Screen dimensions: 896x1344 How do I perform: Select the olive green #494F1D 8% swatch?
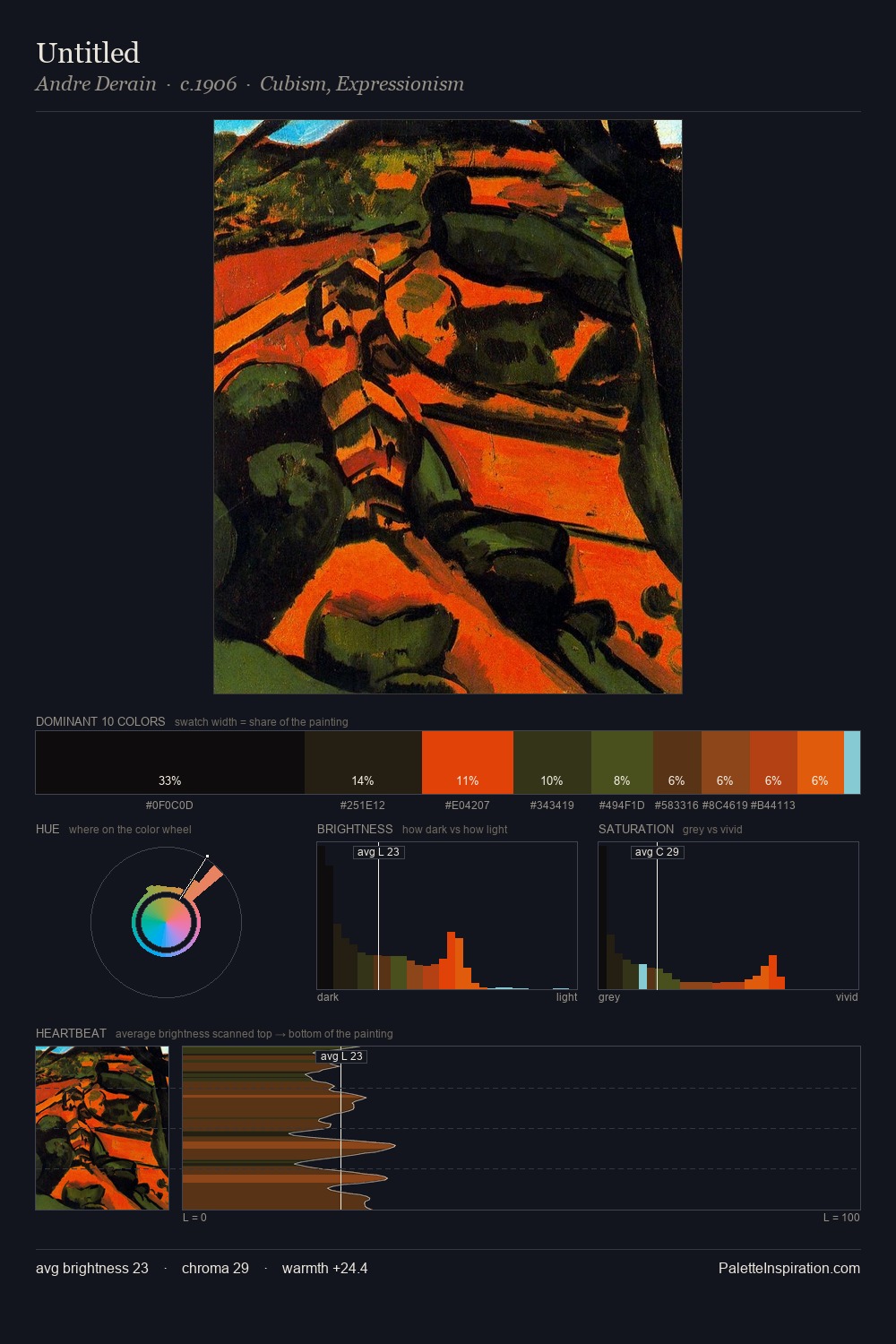(622, 762)
